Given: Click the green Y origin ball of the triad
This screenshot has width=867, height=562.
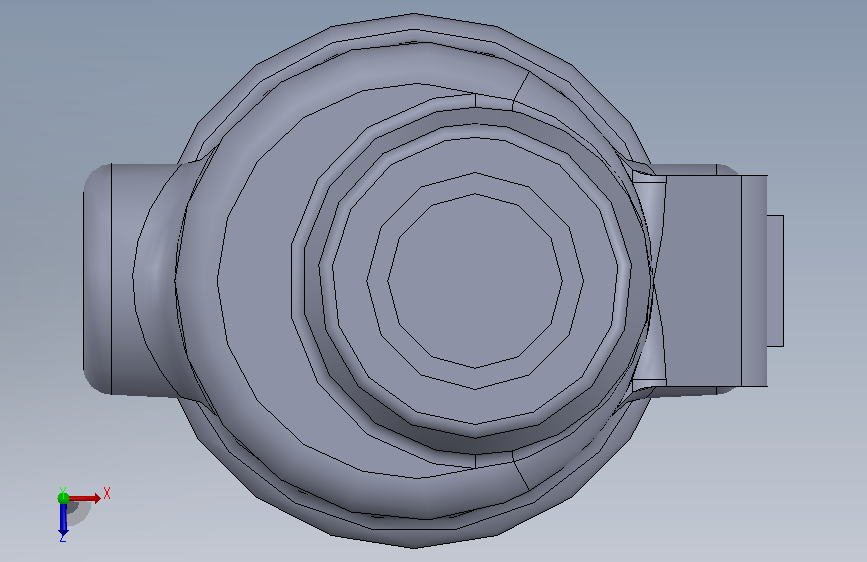Looking at the screenshot, I should [63, 498].
